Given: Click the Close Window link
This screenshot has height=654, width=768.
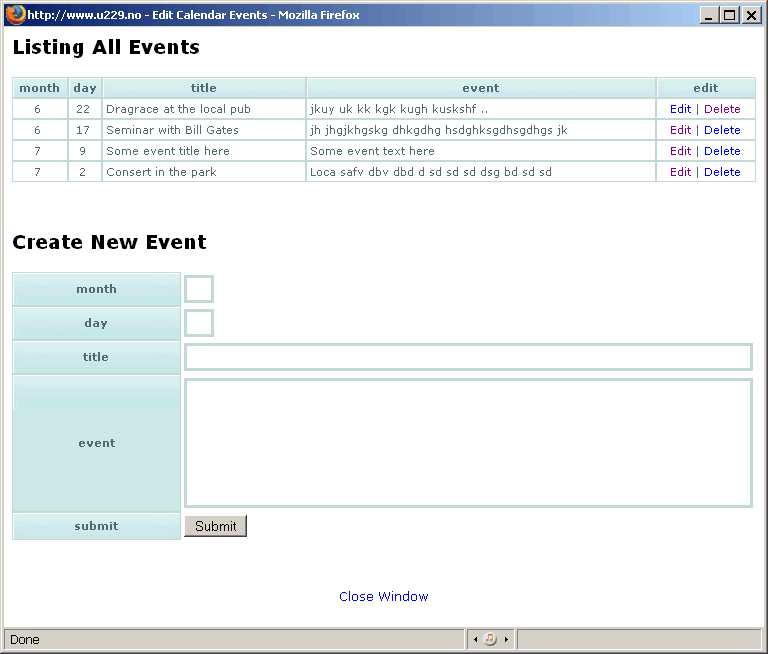Looking at the screenshot, I should [x=383, y=597].
